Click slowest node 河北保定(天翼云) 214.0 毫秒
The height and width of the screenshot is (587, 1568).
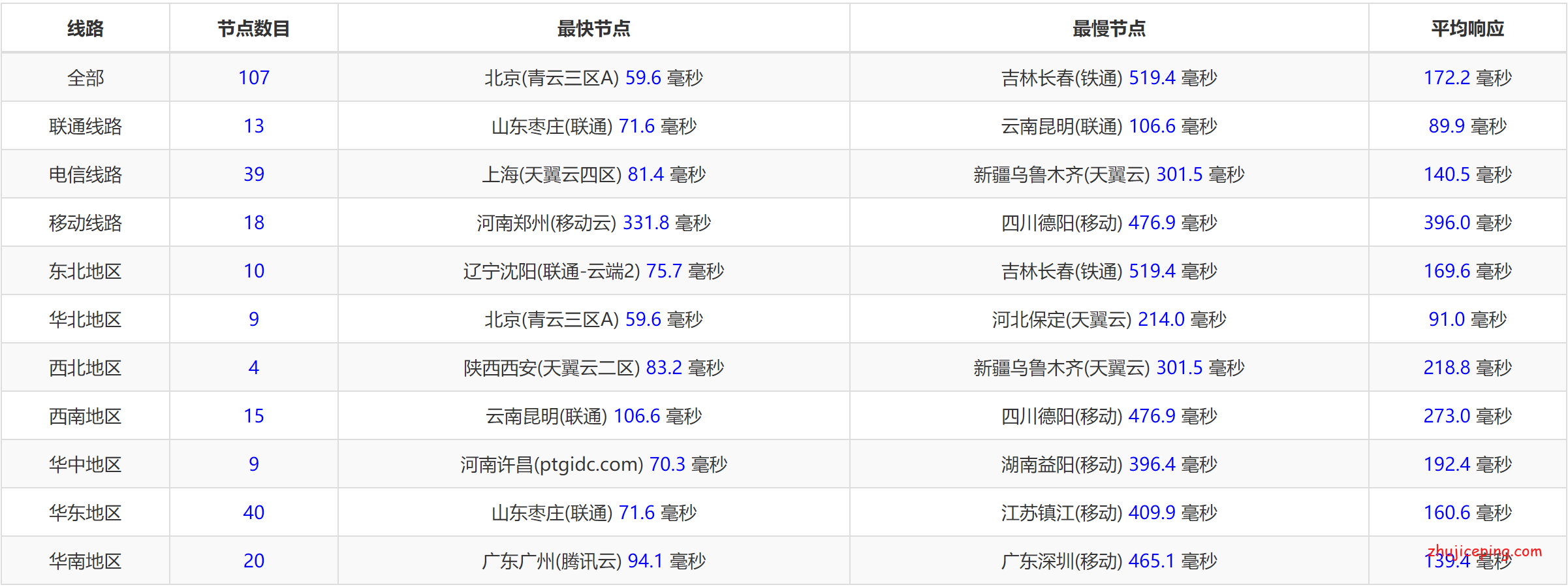[x=1109, y=319]
